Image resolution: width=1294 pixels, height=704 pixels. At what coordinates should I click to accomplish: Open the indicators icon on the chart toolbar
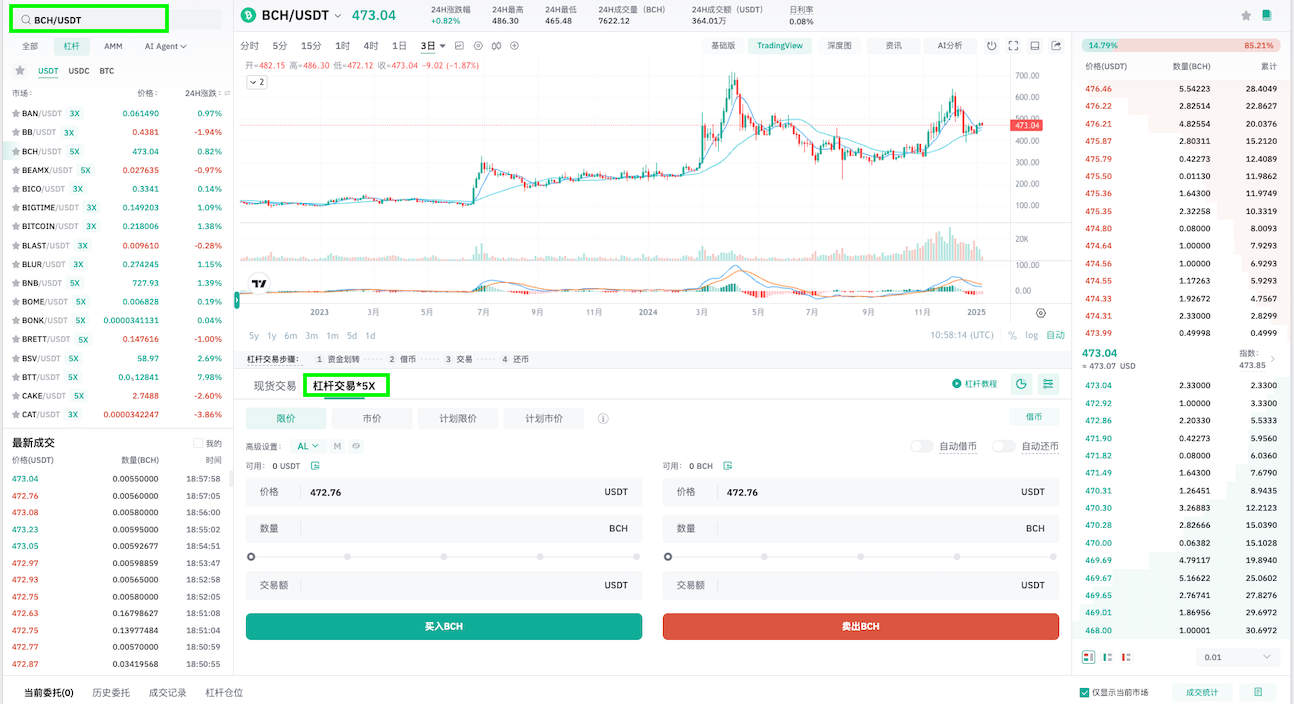(x=460, y=45)
